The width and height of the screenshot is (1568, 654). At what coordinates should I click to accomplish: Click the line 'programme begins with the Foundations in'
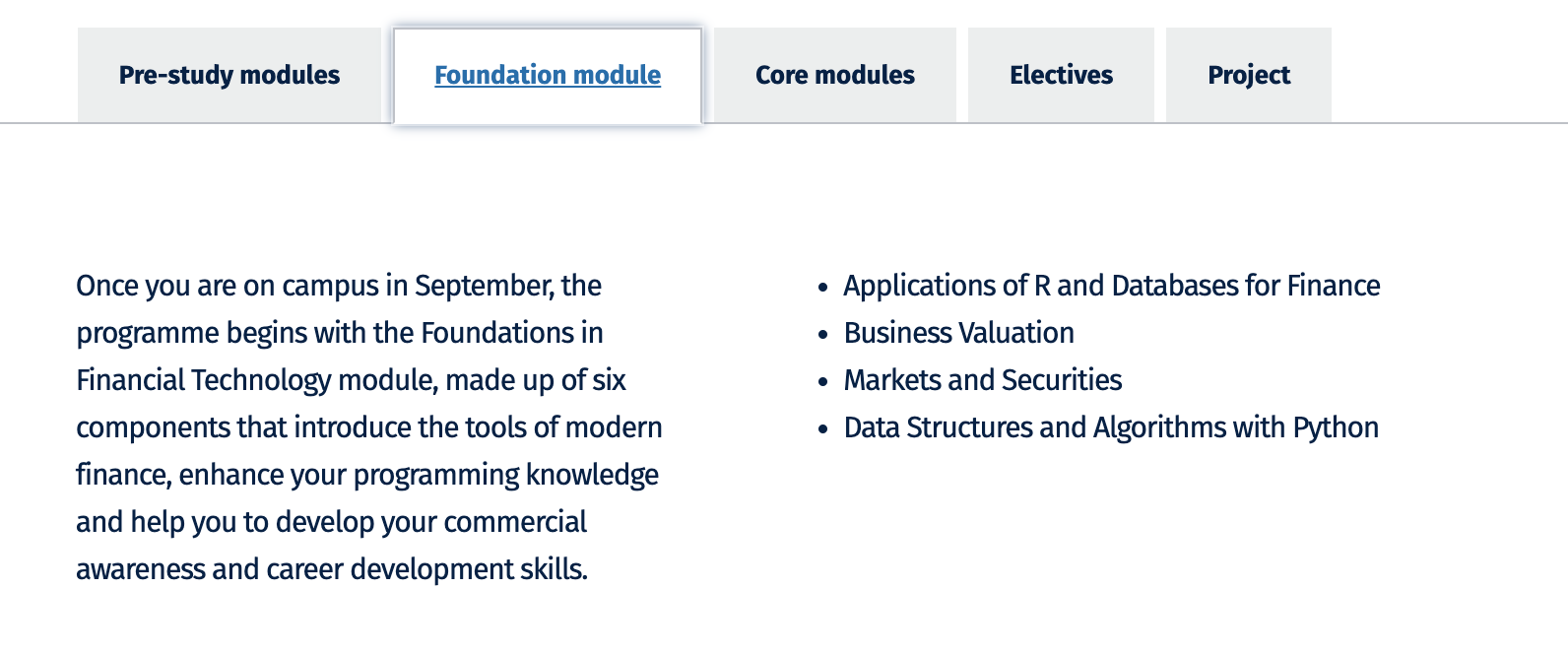click(x=340, y=333)
